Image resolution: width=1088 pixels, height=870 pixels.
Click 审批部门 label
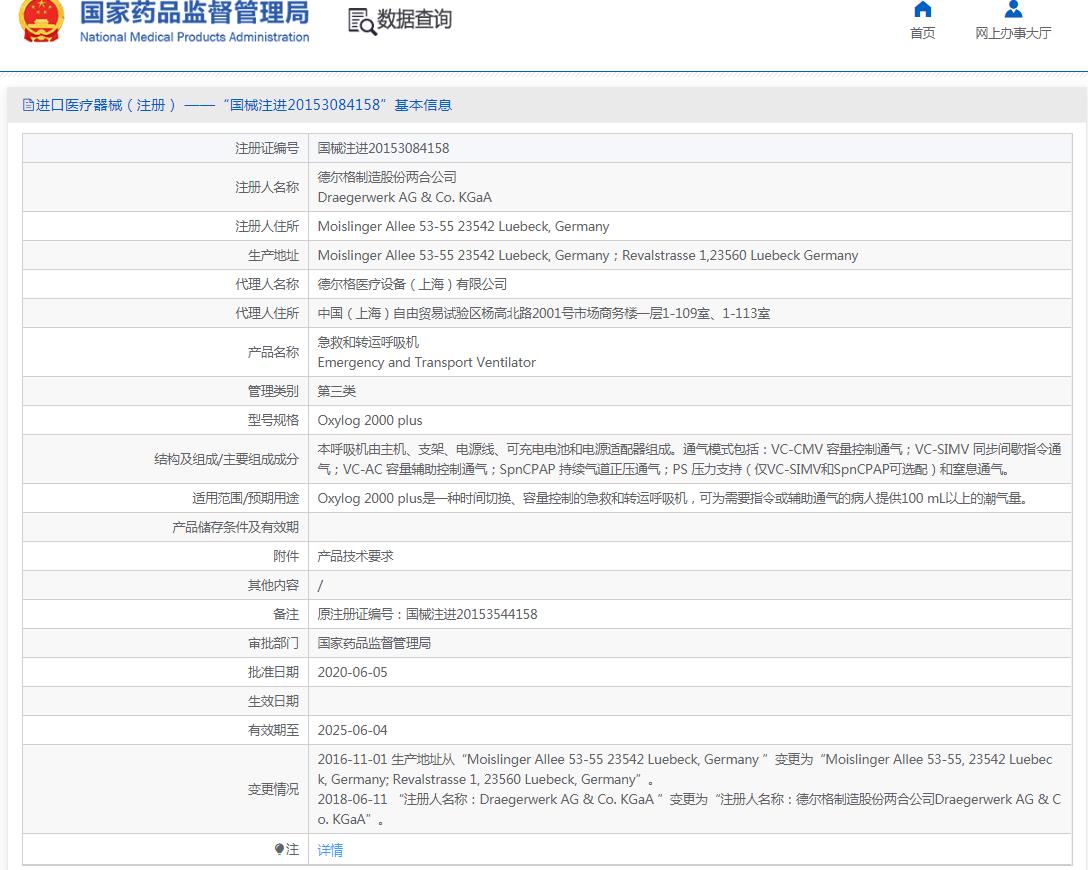[x=273, y=643]
